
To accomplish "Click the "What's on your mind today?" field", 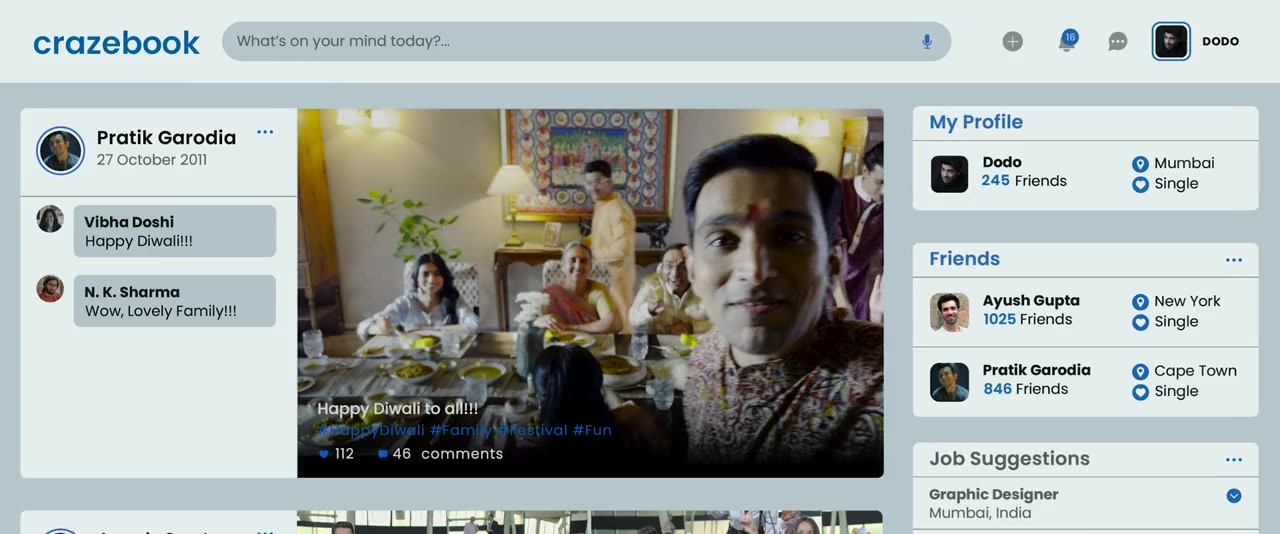I will (570, 41).
